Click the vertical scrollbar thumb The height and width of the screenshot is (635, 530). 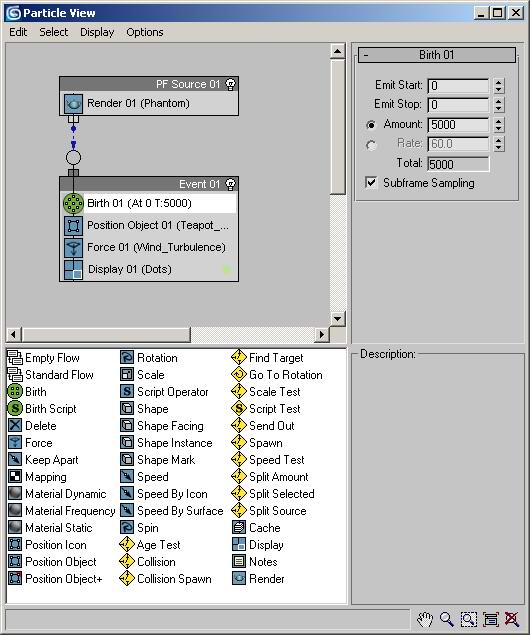pos(338,127)
